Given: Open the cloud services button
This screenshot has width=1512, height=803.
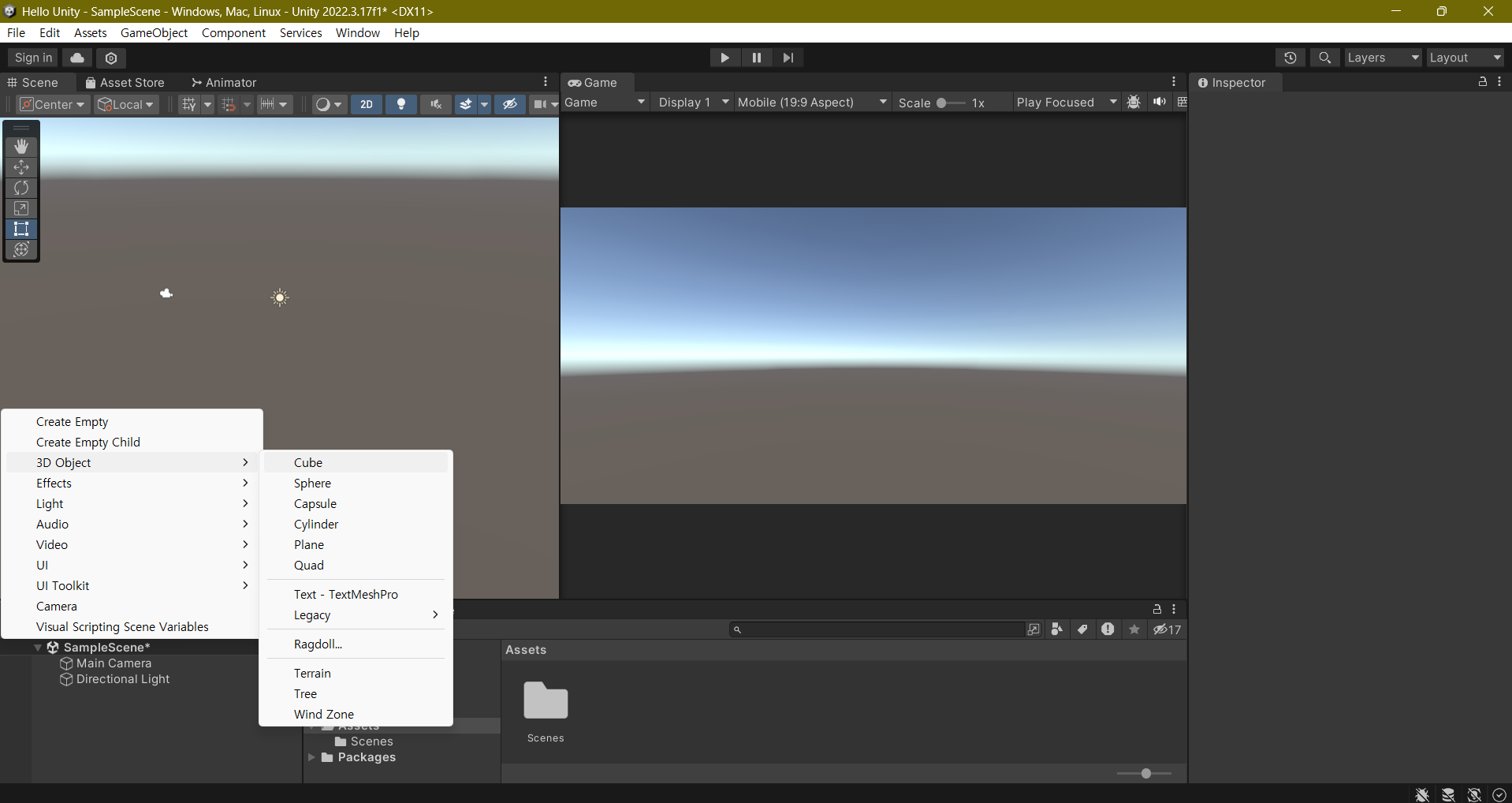Looking at the screenshot, I should tap(77, 58).
